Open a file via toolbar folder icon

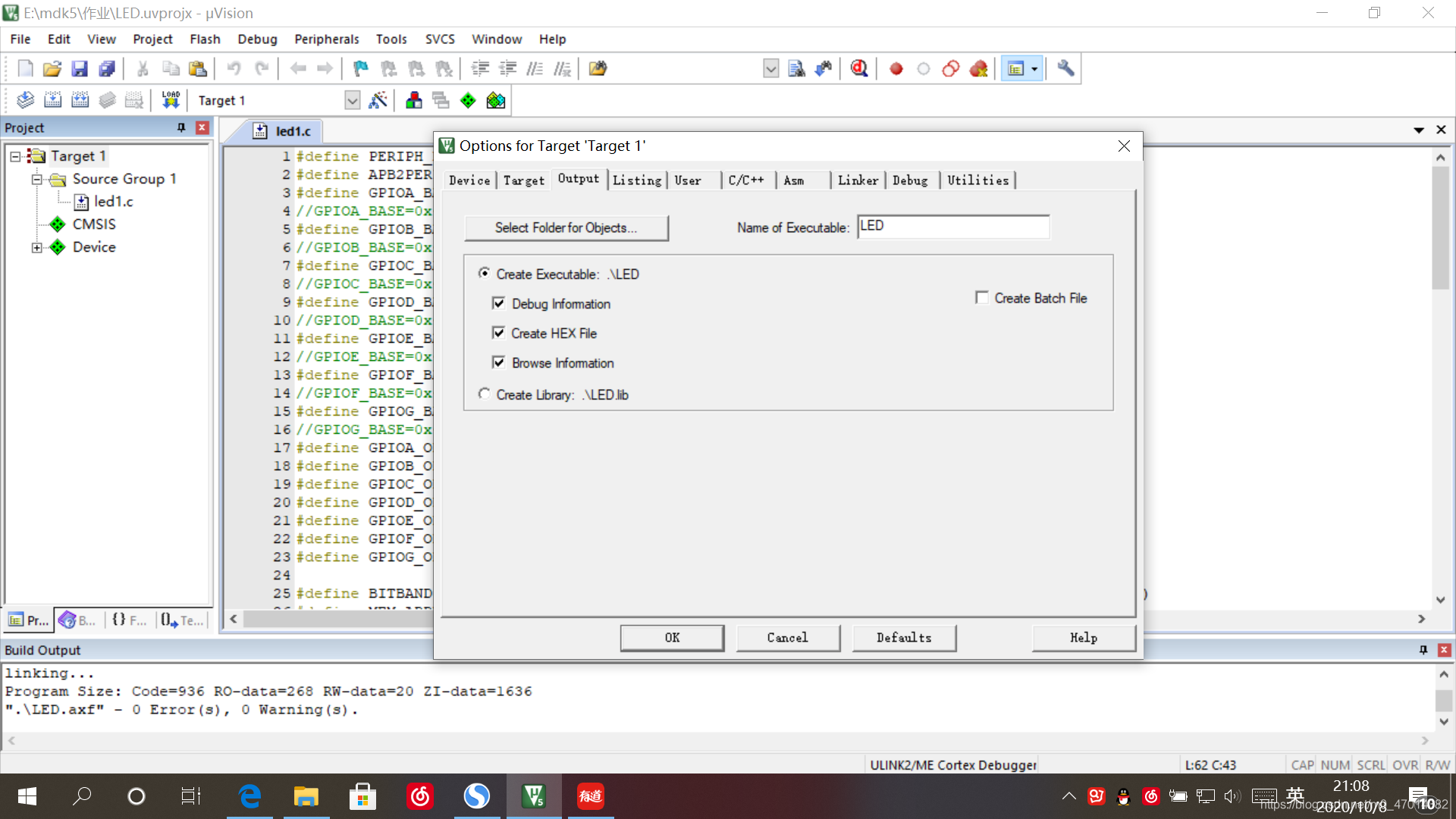pos(52,69)
